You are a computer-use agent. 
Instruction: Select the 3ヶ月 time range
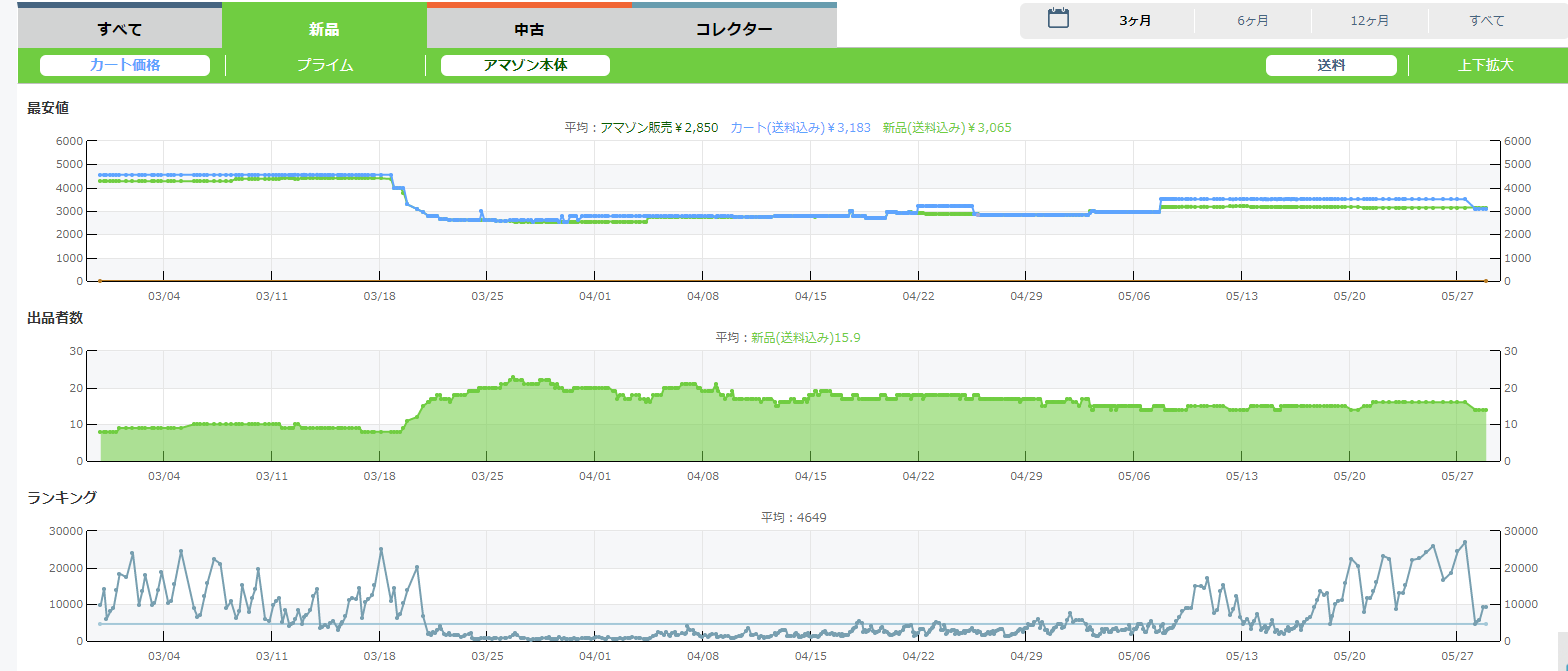pos(1135,20)
